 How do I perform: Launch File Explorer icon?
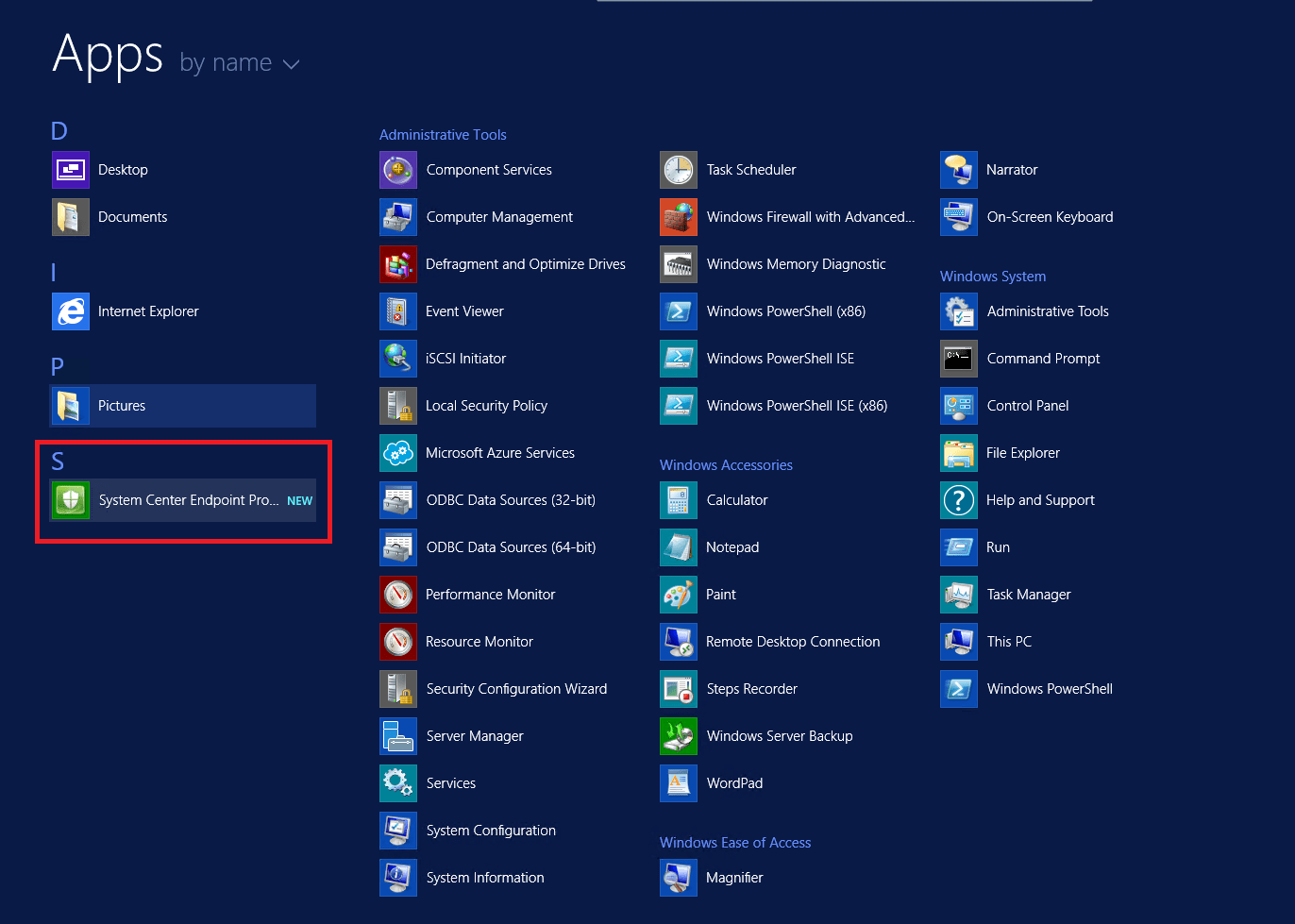point(959,453)
